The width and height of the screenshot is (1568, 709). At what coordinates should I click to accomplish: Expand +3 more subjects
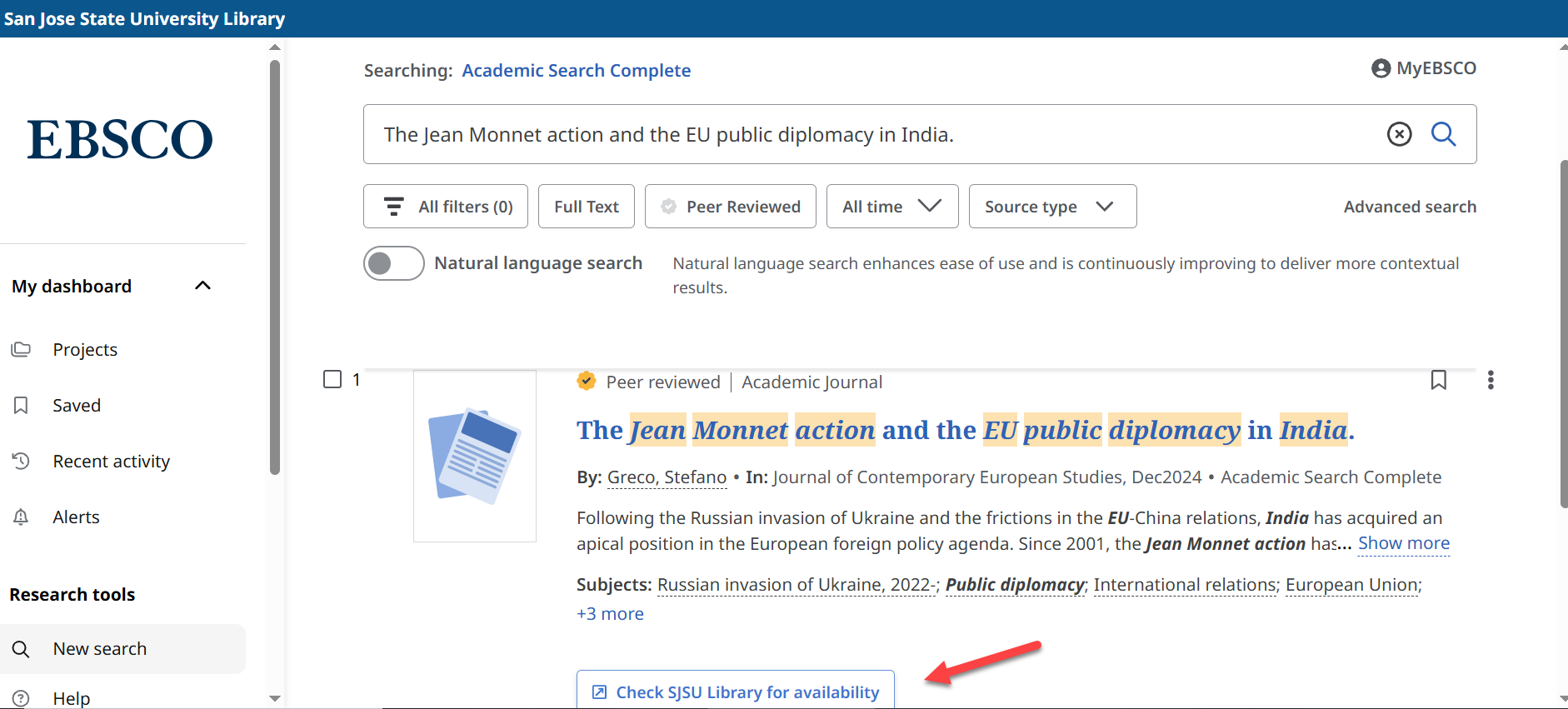[x=610, y=614]
